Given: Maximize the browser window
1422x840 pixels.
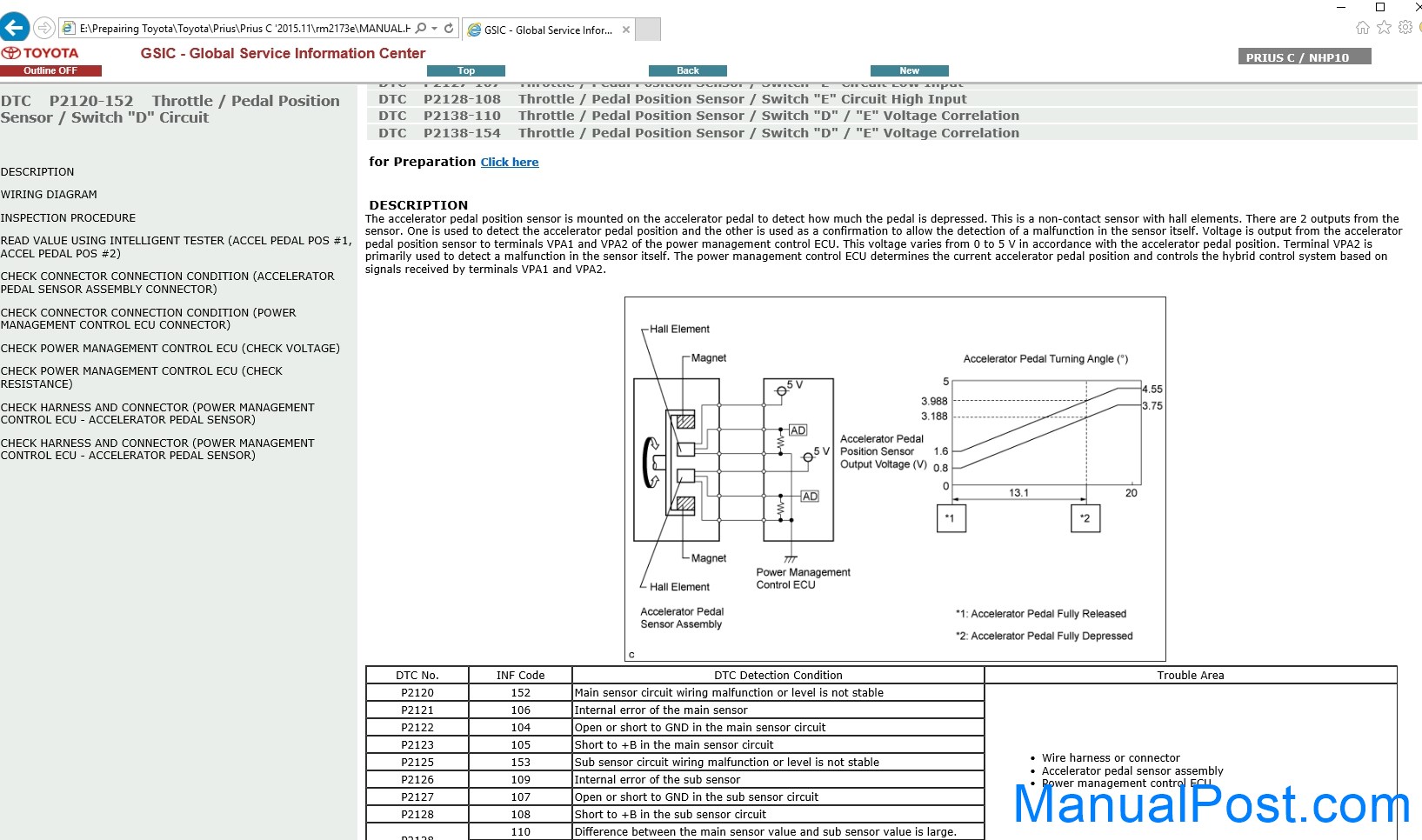Looking at the screenshot, I should (1379, 7).
